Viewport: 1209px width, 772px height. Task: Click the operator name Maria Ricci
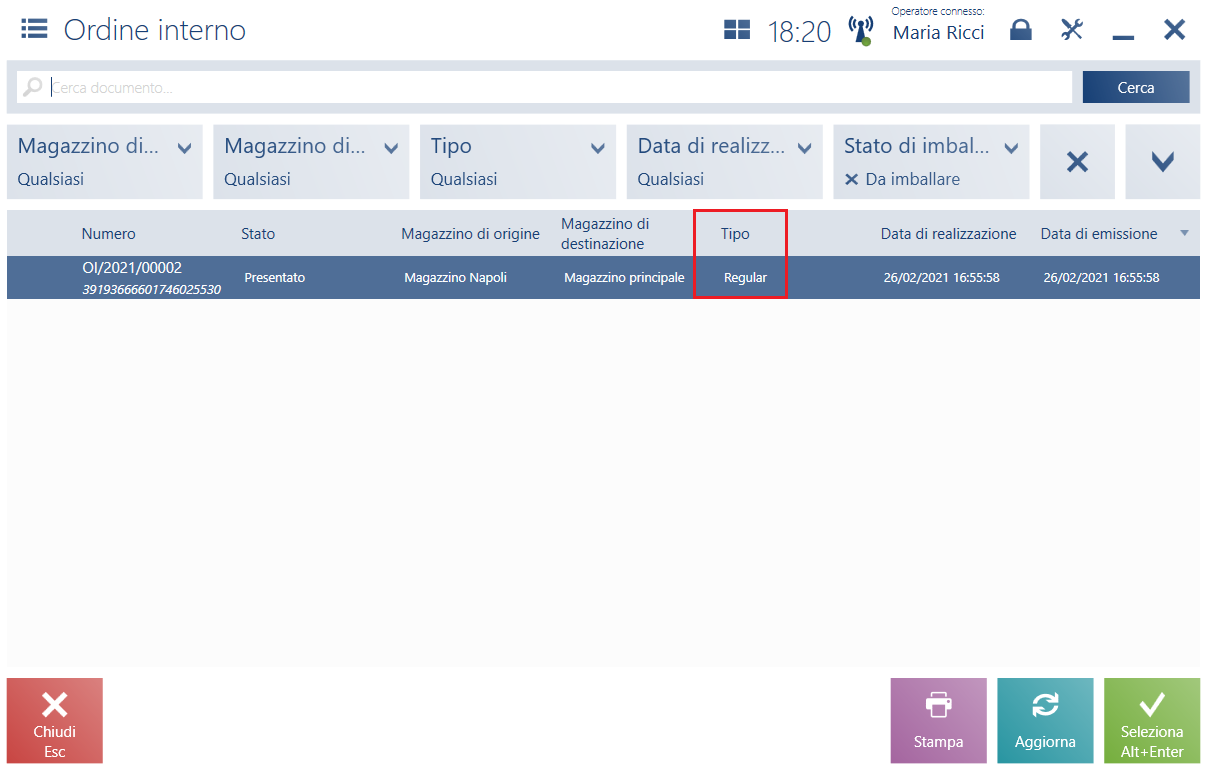938,33
